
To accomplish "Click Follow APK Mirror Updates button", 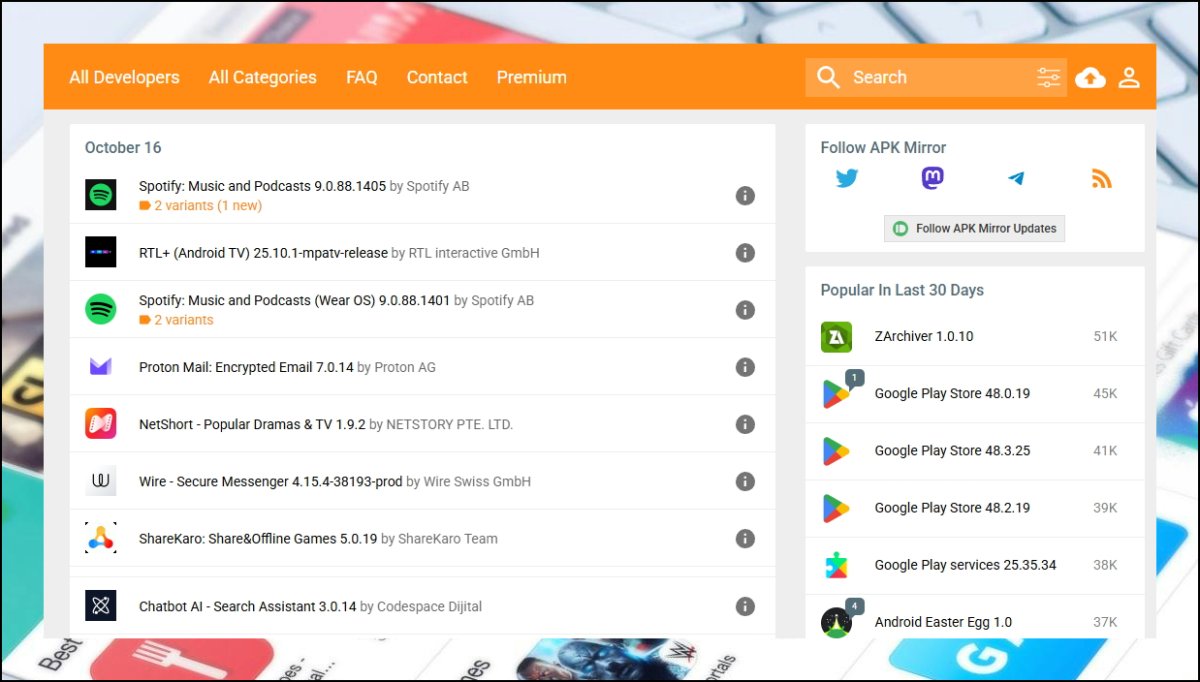I will [974, 228].
